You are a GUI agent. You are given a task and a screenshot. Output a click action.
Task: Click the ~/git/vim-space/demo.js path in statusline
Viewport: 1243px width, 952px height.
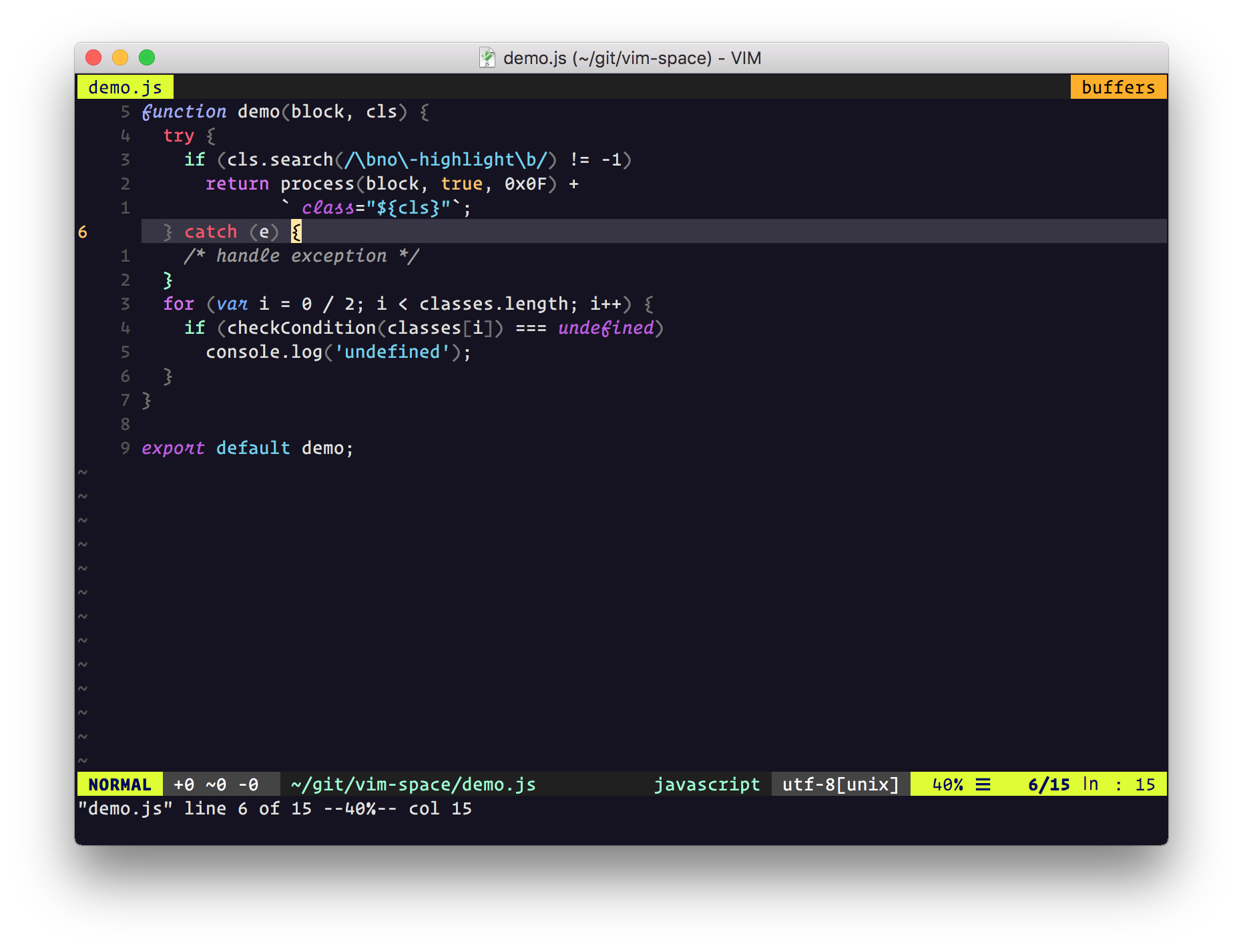(x=413, y=784)
